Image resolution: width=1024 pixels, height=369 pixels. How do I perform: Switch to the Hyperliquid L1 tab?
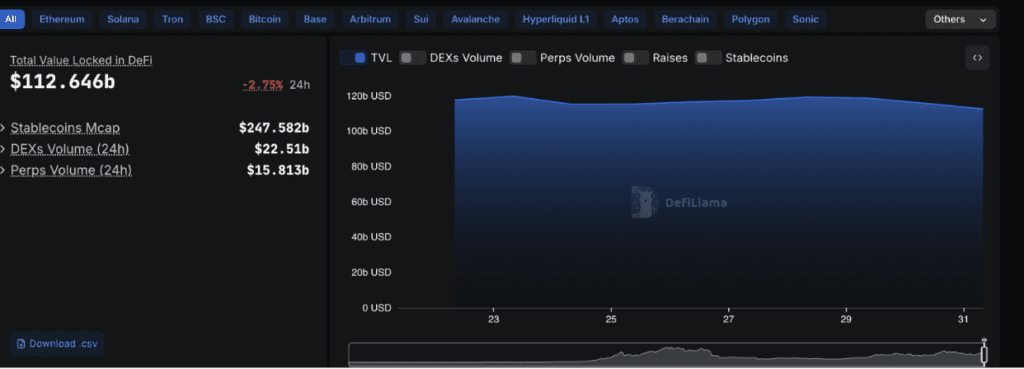coord(555,19)
